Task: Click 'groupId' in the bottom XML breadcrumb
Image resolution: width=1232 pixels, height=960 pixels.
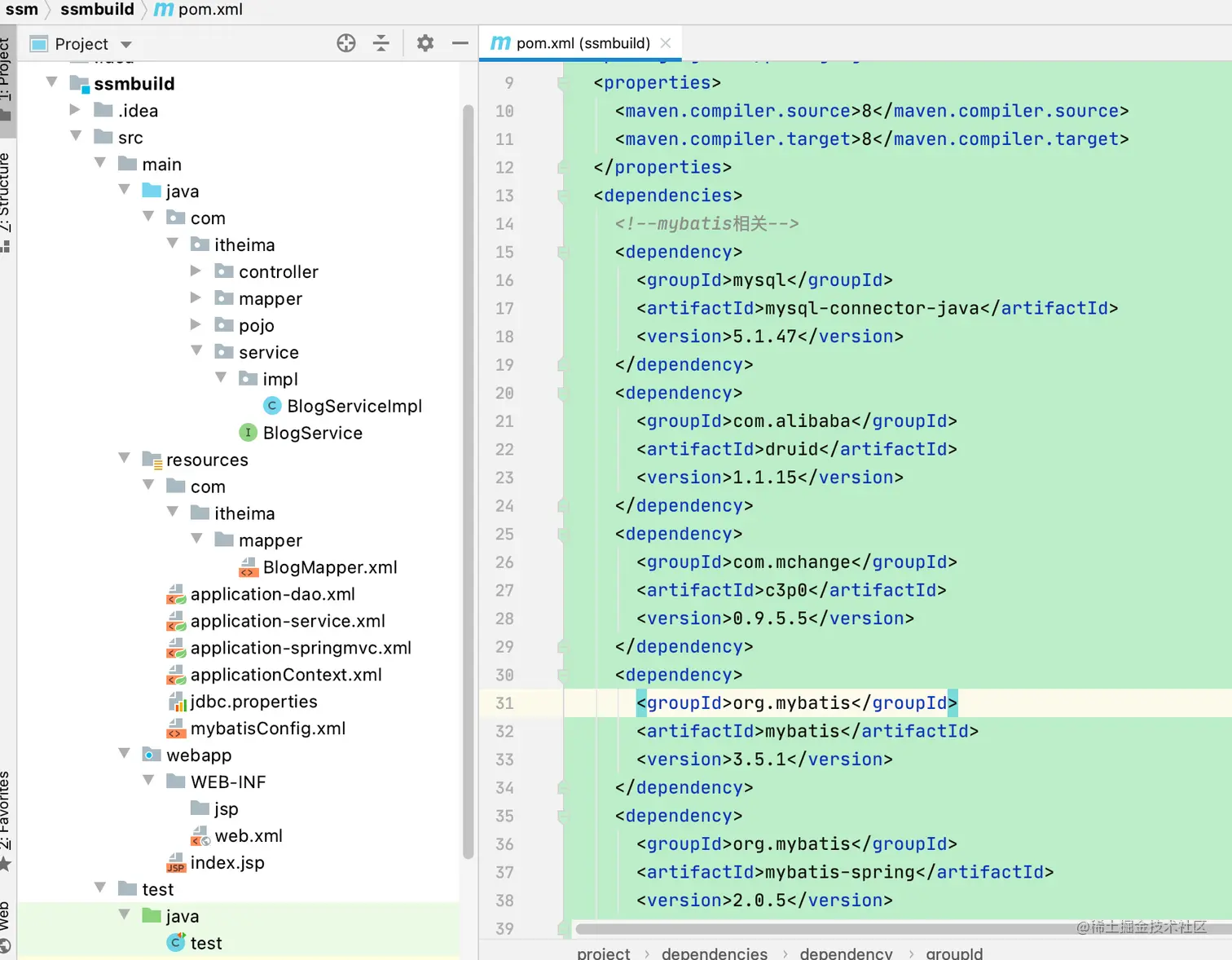Action: coord(954,953)
